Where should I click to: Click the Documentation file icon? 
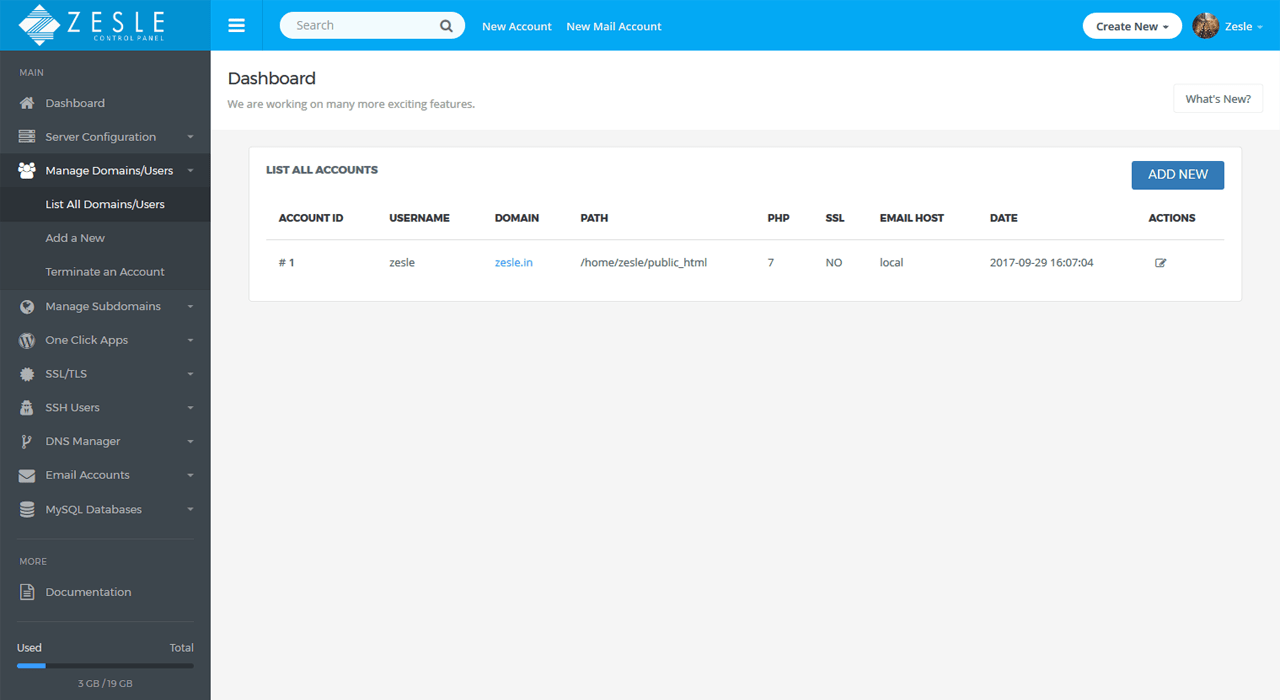pyautogui.click(x=27, y=592)
